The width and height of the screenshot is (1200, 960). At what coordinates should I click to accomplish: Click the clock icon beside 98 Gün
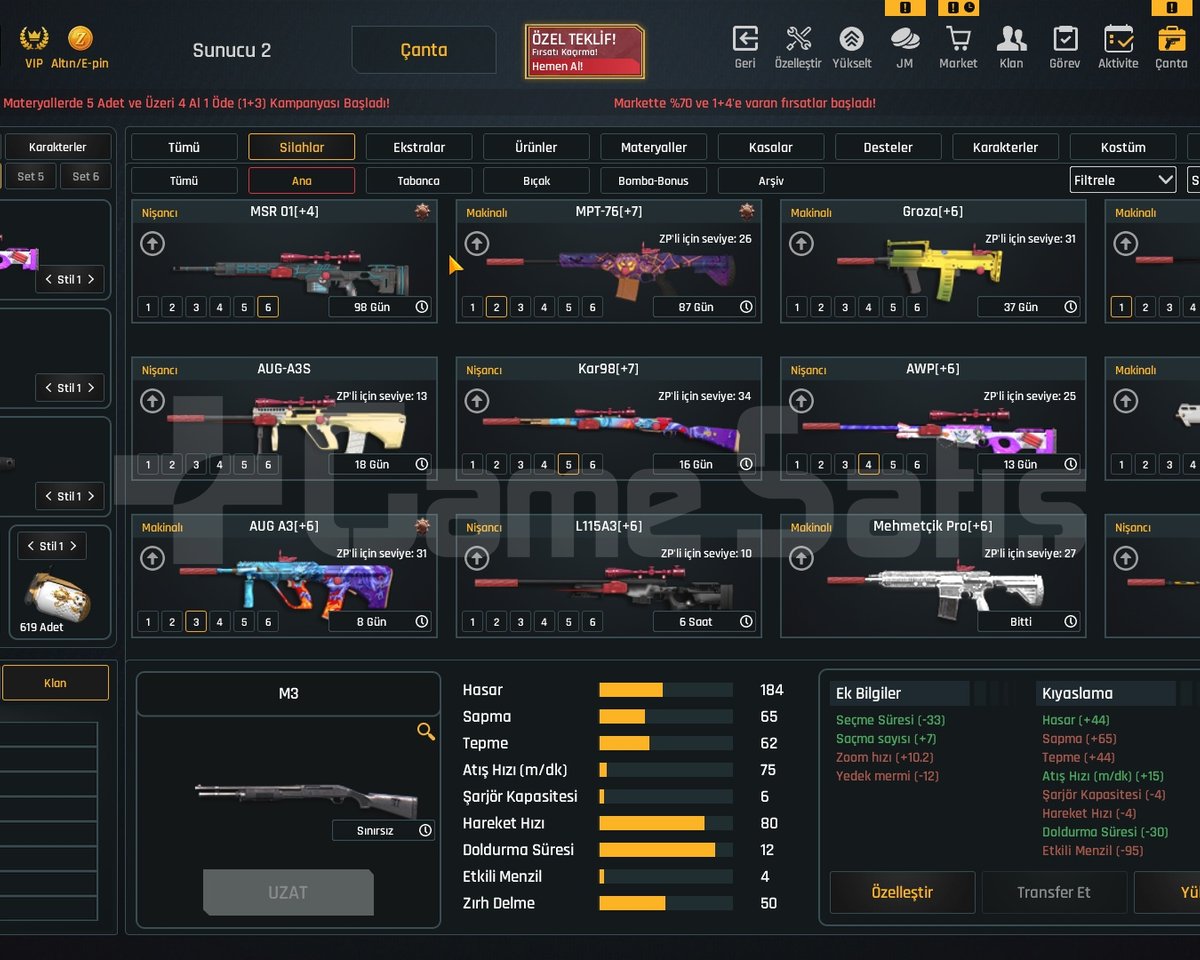click(422, 307)
